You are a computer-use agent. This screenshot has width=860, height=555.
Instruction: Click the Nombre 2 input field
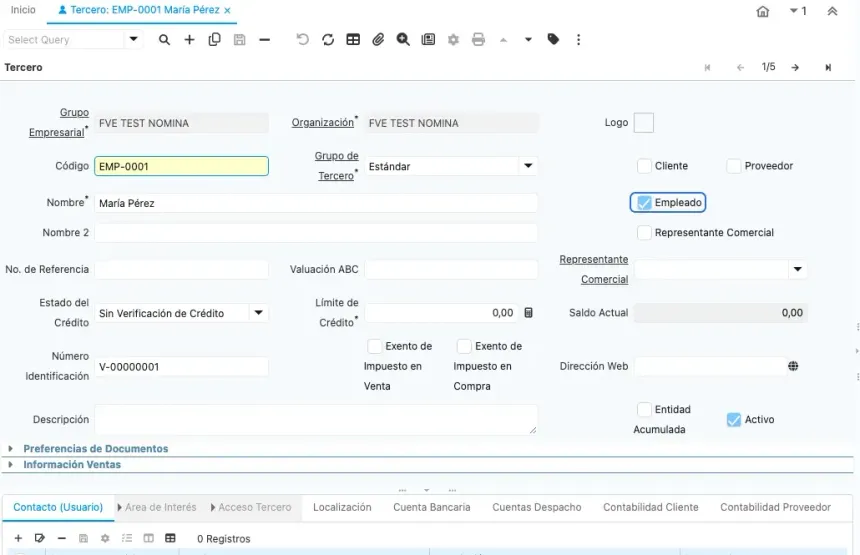[x=315, y=233]
